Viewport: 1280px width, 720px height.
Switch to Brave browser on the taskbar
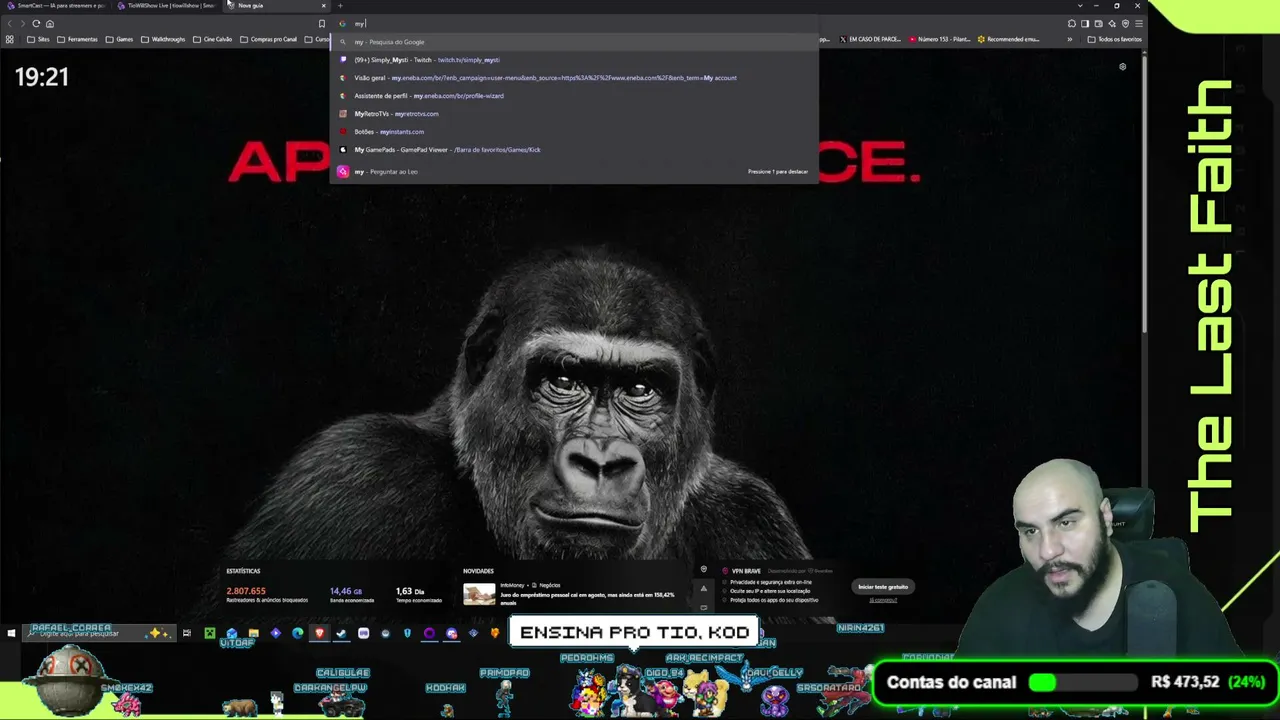(x=319, y=633)
